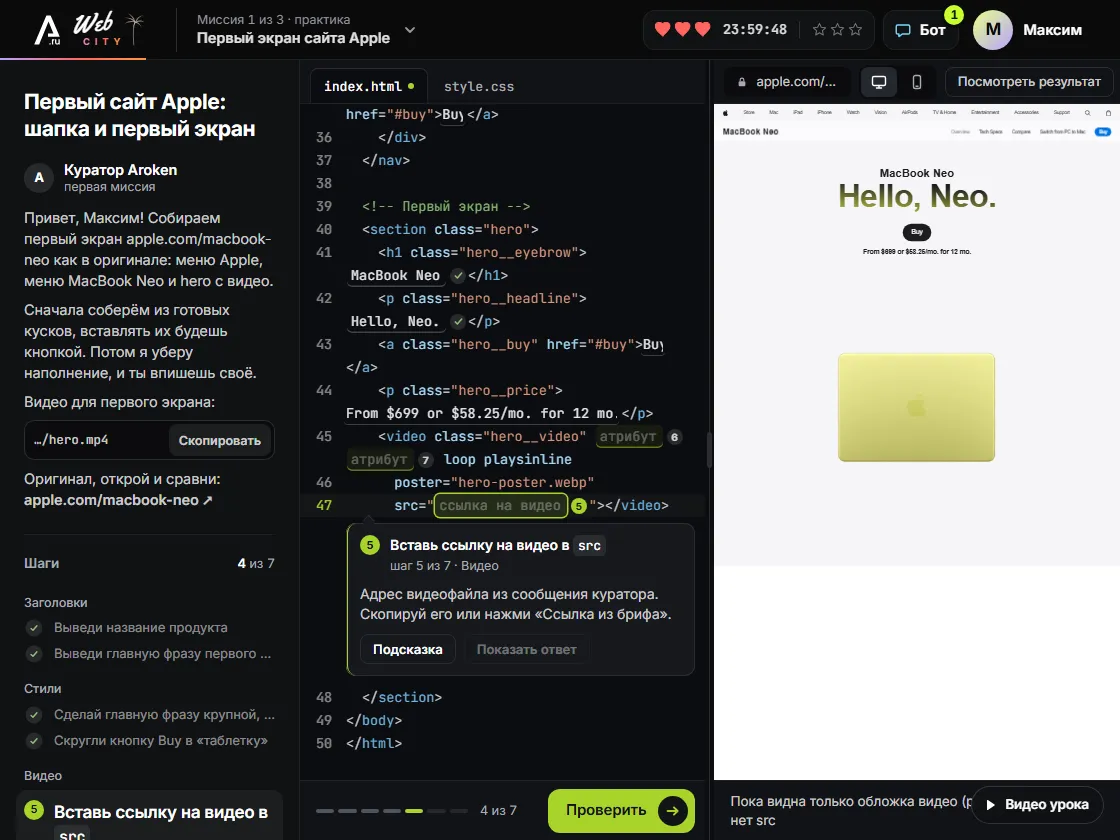Click the Store item in preview menu
1120x840 pixels.
(x=749, y=113)
